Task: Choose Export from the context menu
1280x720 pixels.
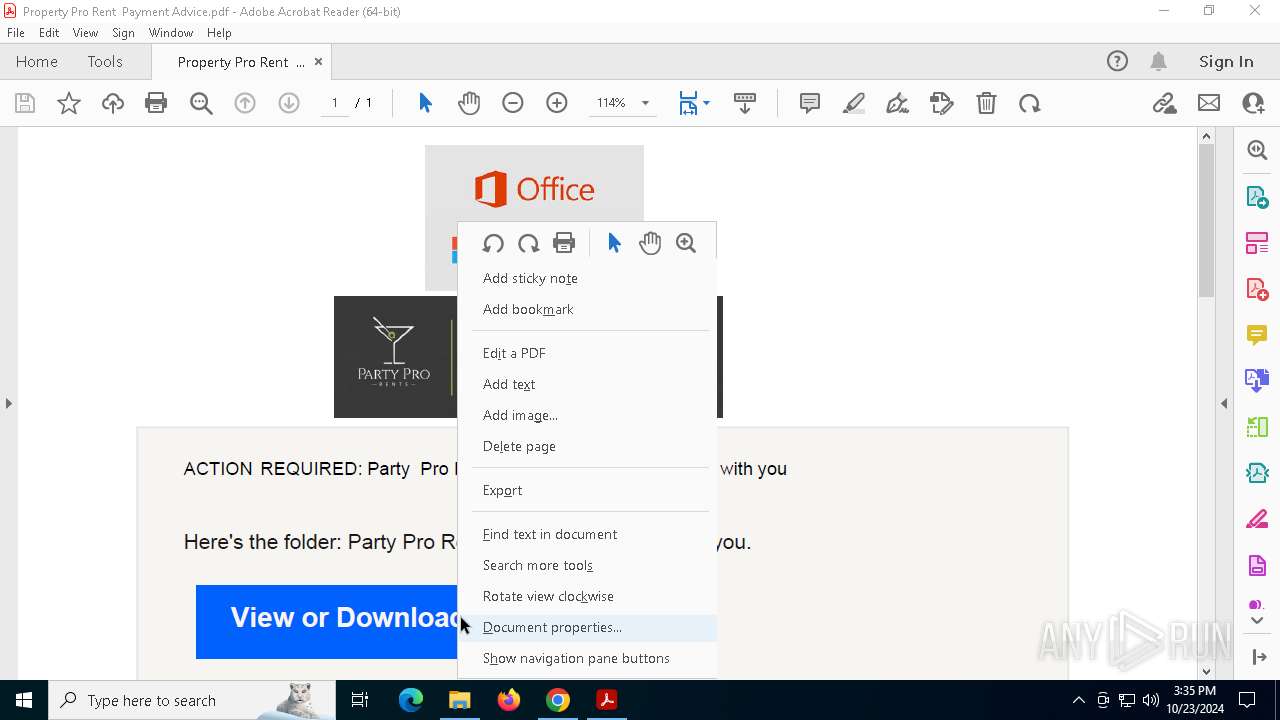Action: [x=587, y=490]
